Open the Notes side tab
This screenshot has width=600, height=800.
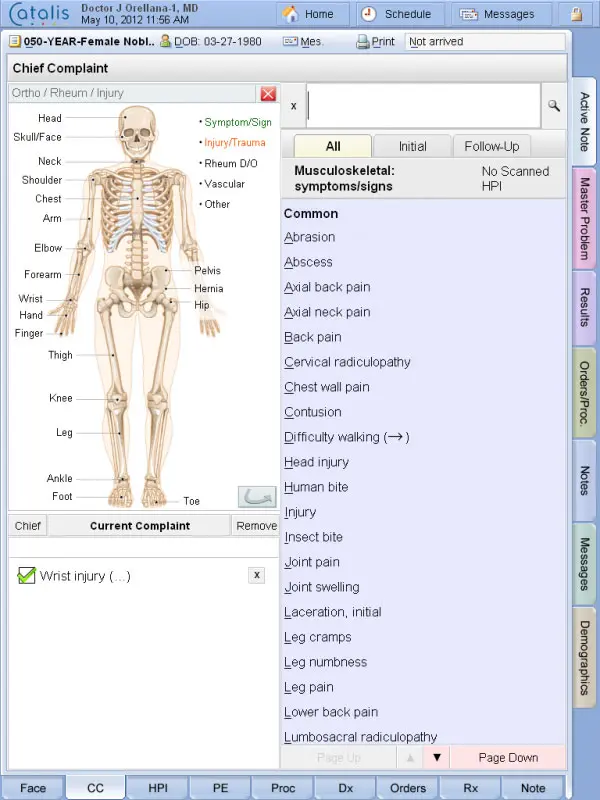[584, 480]
